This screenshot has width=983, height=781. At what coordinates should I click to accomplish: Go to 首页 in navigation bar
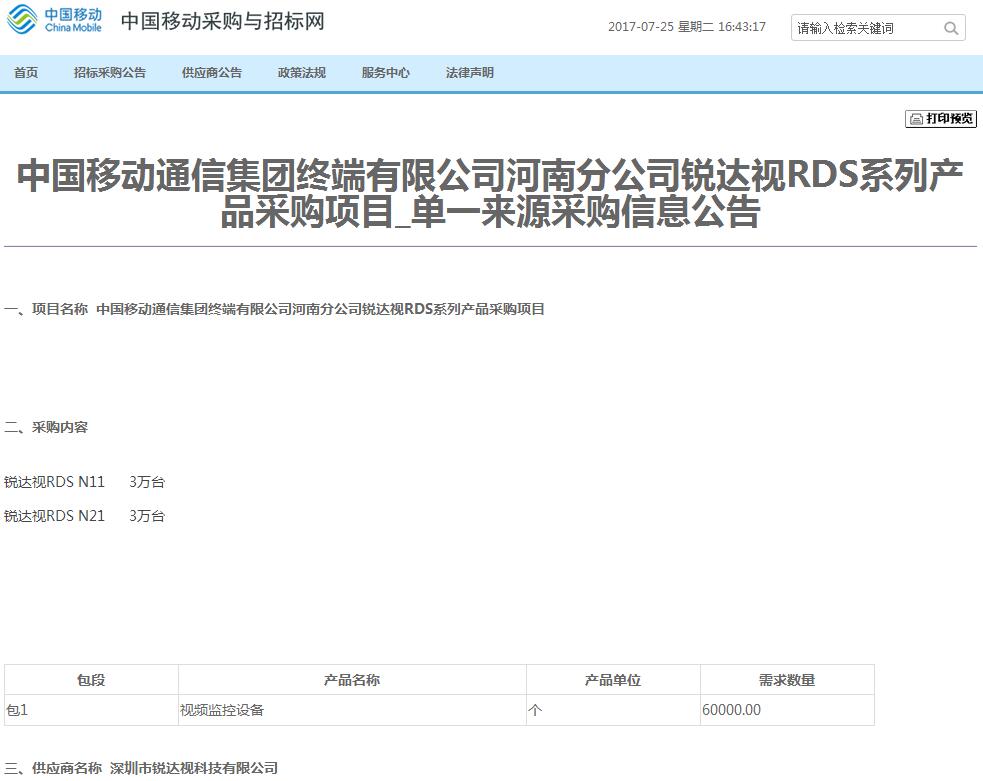(x=26, y=73)
